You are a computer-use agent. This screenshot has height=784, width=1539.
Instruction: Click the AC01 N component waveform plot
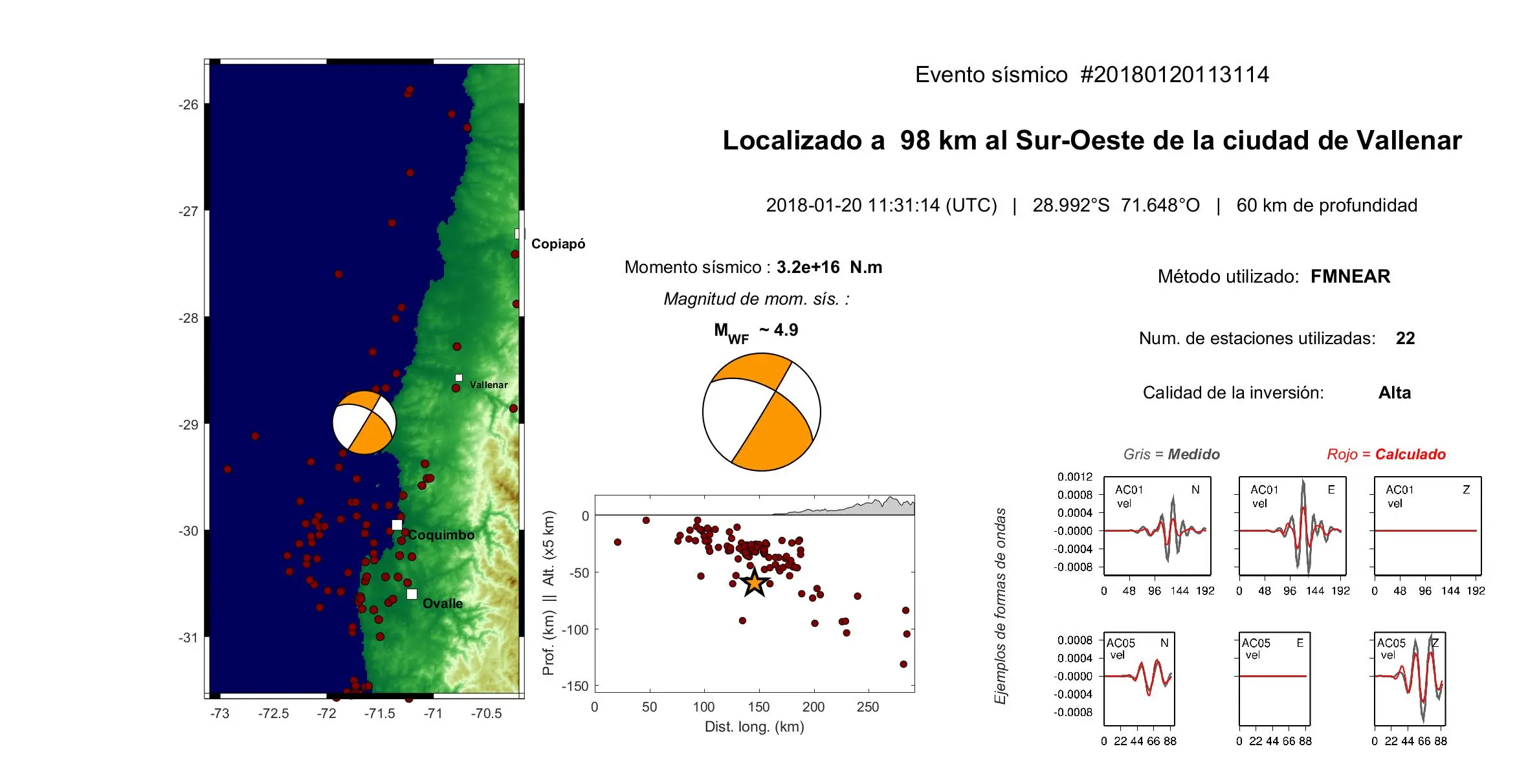[1157, 526]
